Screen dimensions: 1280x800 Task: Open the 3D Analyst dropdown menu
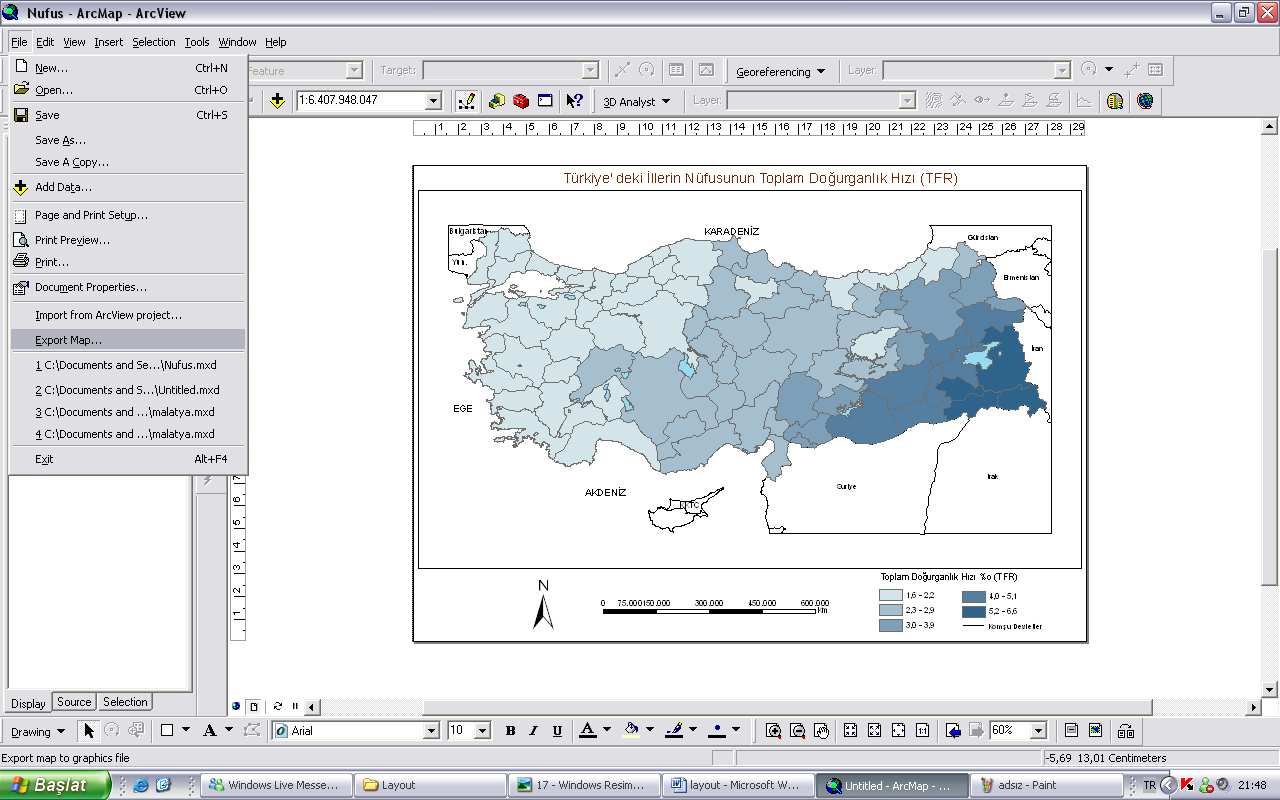click(x=636, y=101)
